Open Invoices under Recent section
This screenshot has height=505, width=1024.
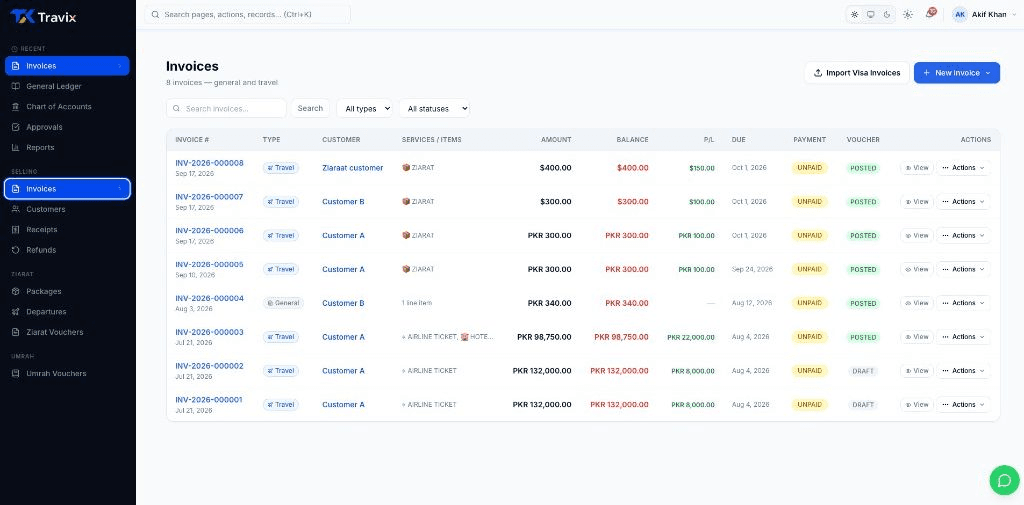pyautogui.click(x=67, y=66)
